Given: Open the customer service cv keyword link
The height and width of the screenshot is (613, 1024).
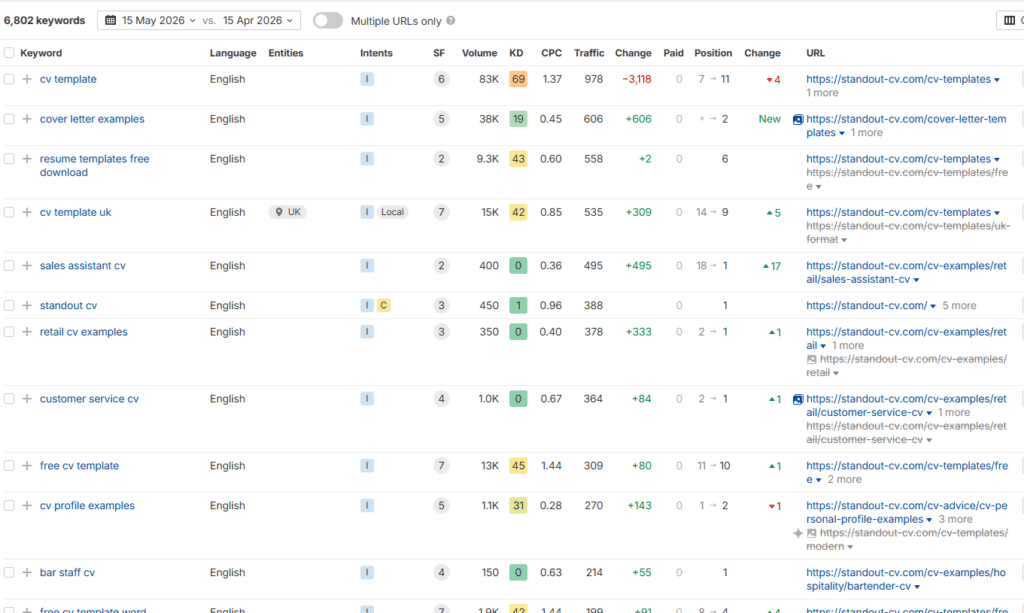Looking at the screenshot, I should [89, 399].
